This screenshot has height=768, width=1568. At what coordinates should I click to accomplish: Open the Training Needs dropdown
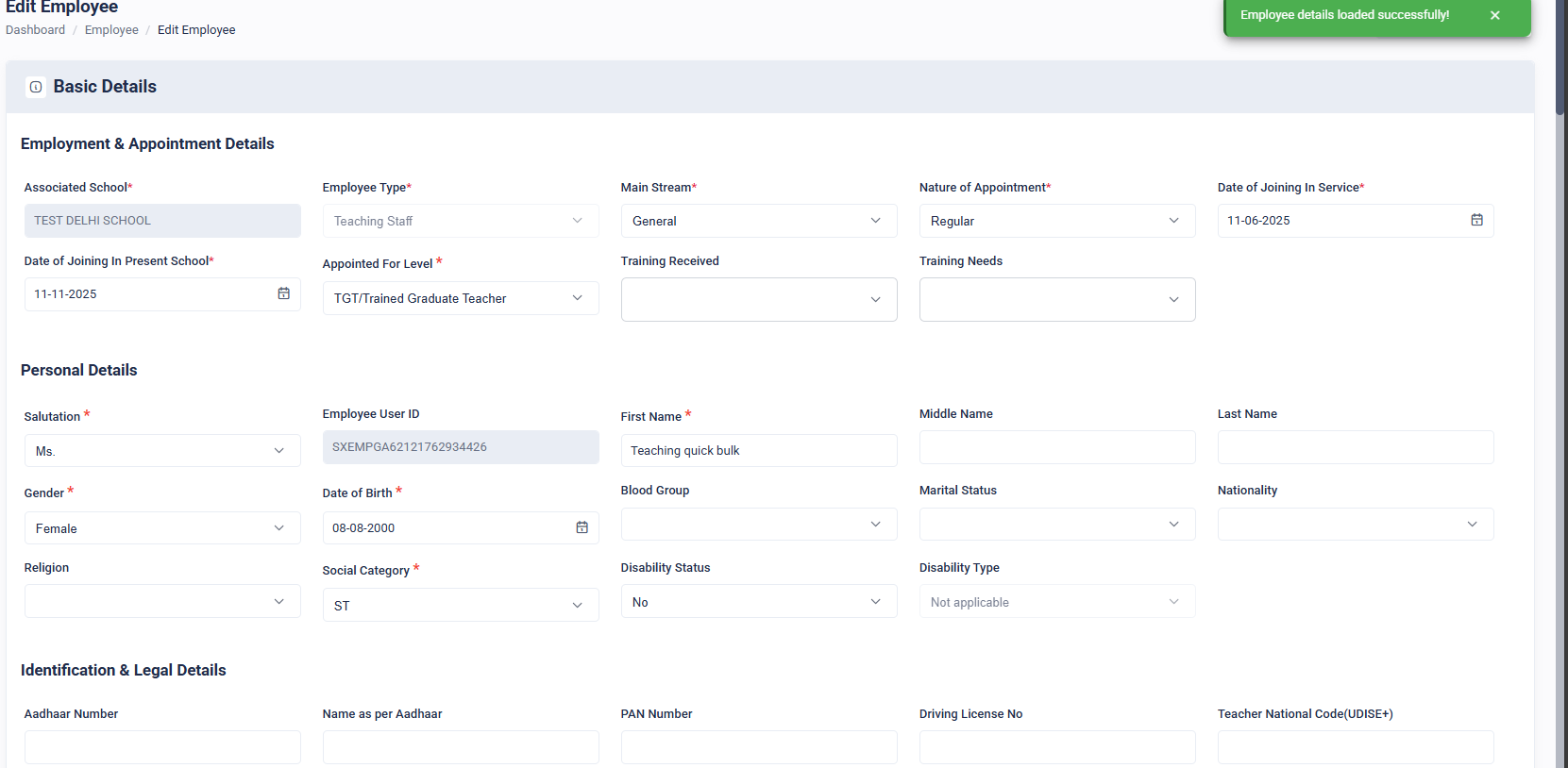[x=1057, y=299]
